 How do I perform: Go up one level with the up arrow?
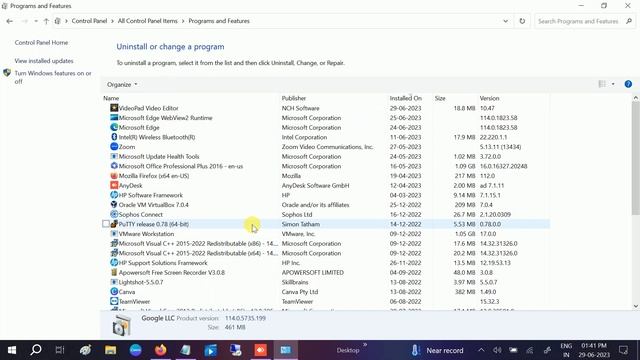pyautogui.click(x=46, y=21)
